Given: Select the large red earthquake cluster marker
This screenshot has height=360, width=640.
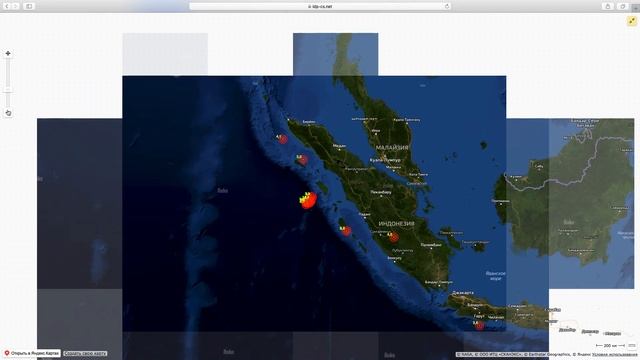Looking at the screenshot, I should (x=309, y=200).
